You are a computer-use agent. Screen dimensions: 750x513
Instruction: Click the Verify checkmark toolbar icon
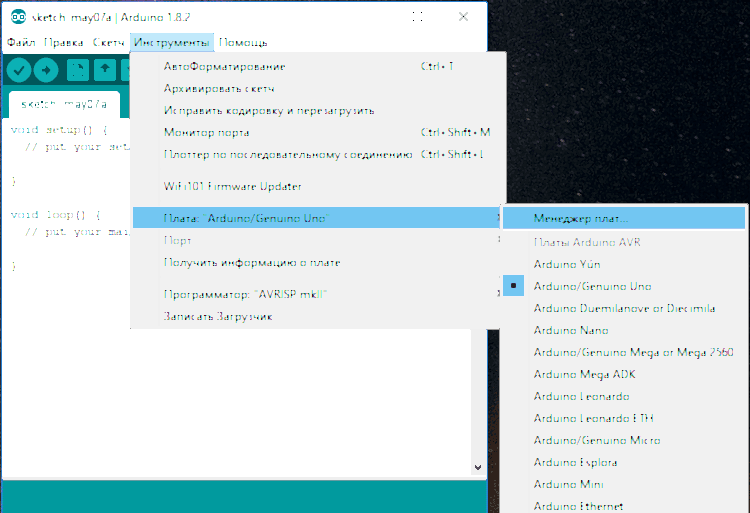pos(18,70)
